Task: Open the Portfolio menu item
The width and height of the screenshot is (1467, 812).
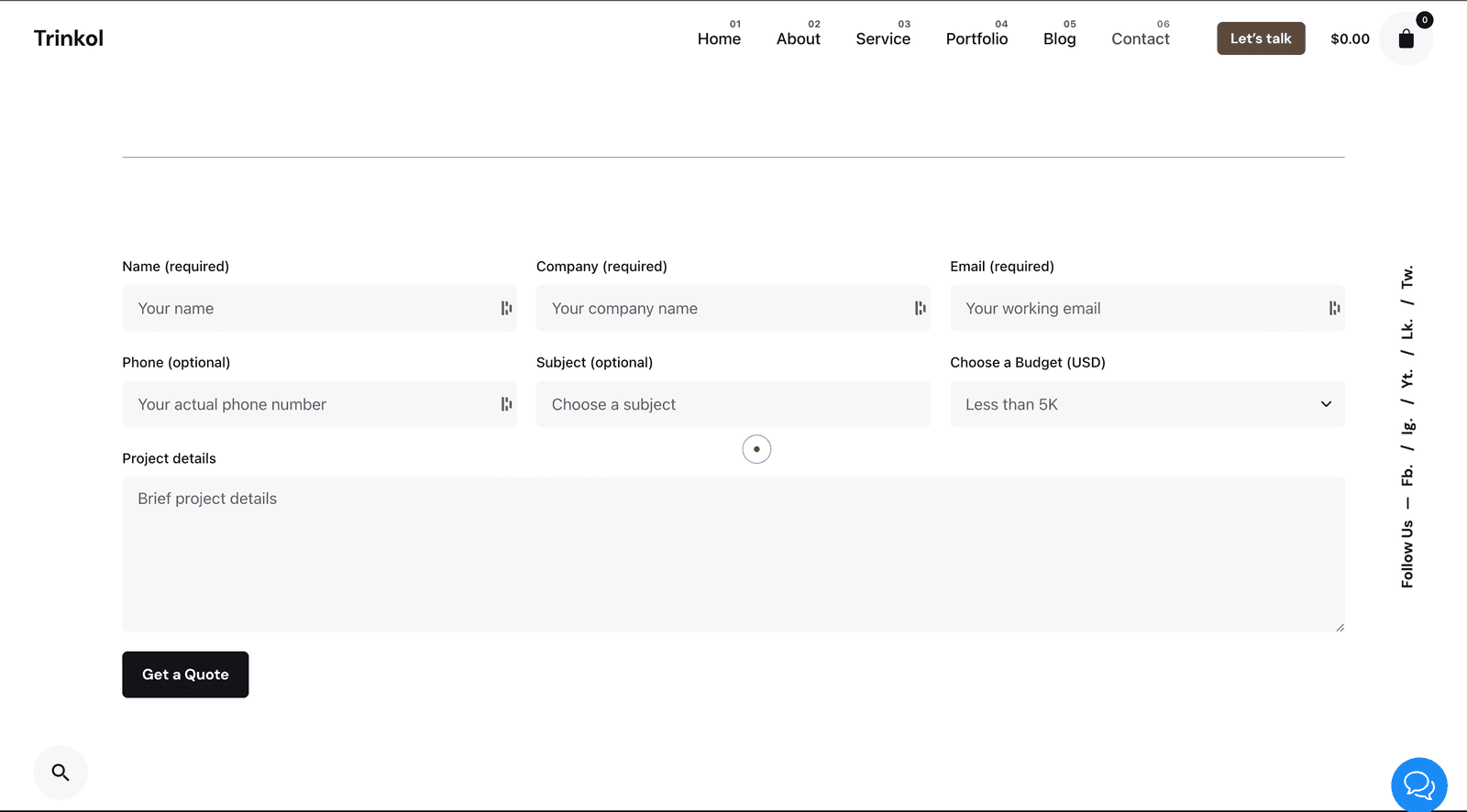Action: pyautogui.click(x=976, y=38)
